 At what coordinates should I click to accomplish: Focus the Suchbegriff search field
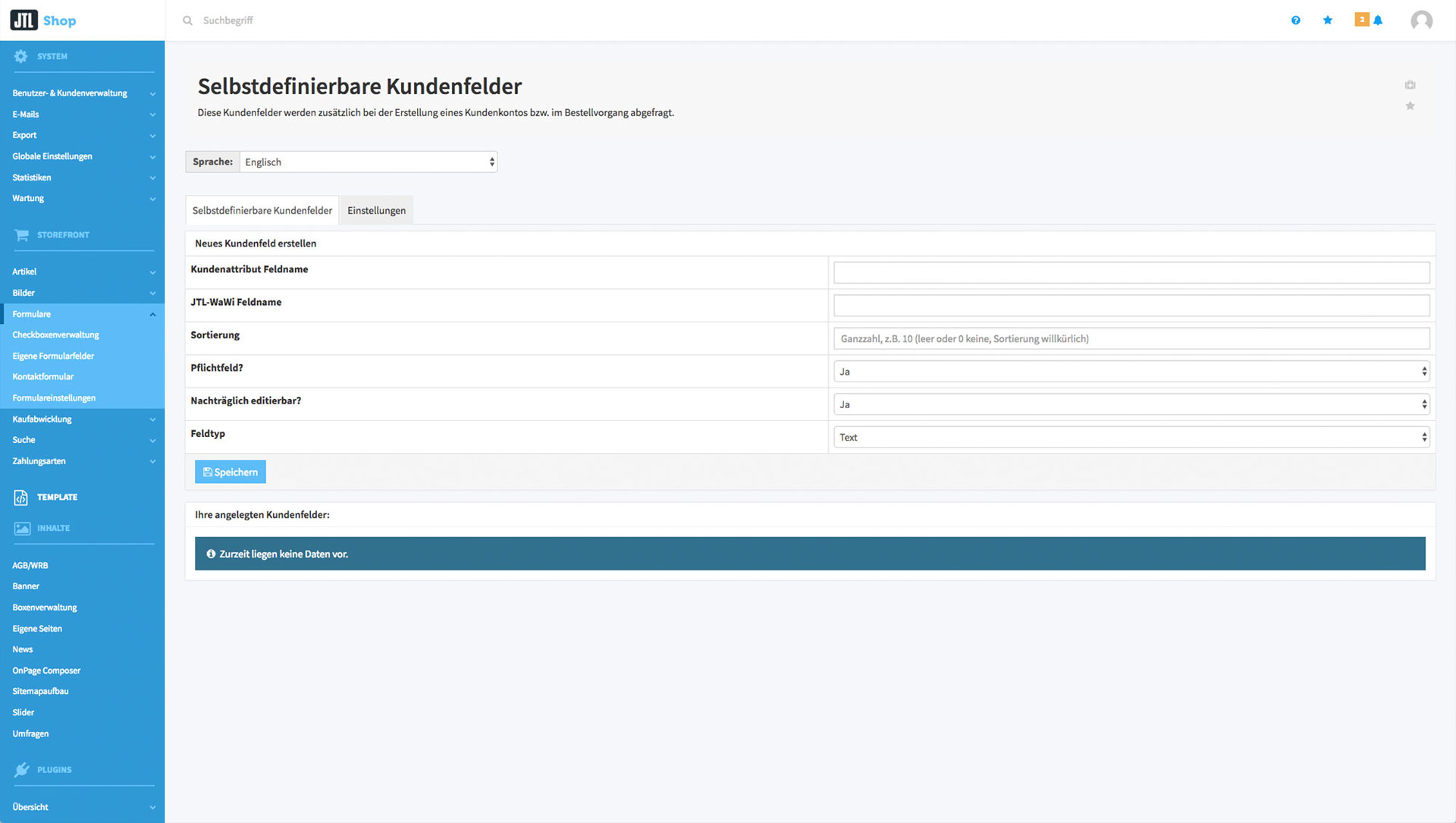[x=228, y=20]
